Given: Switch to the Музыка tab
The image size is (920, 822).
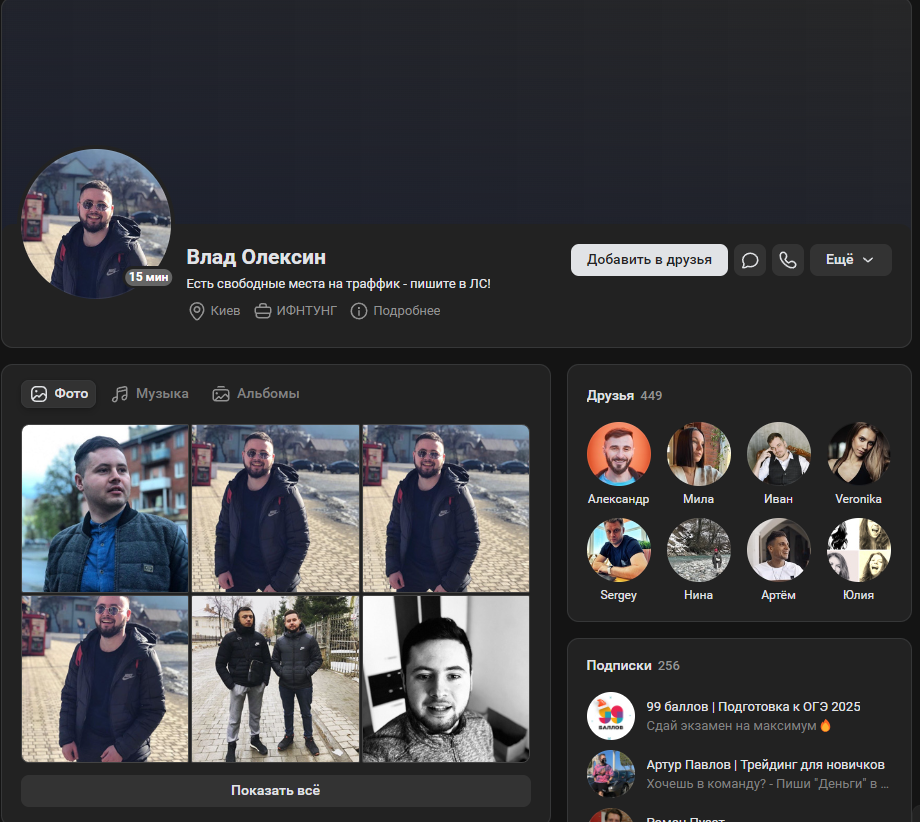Looking at the screenshot, I should [x=150, y=394].
